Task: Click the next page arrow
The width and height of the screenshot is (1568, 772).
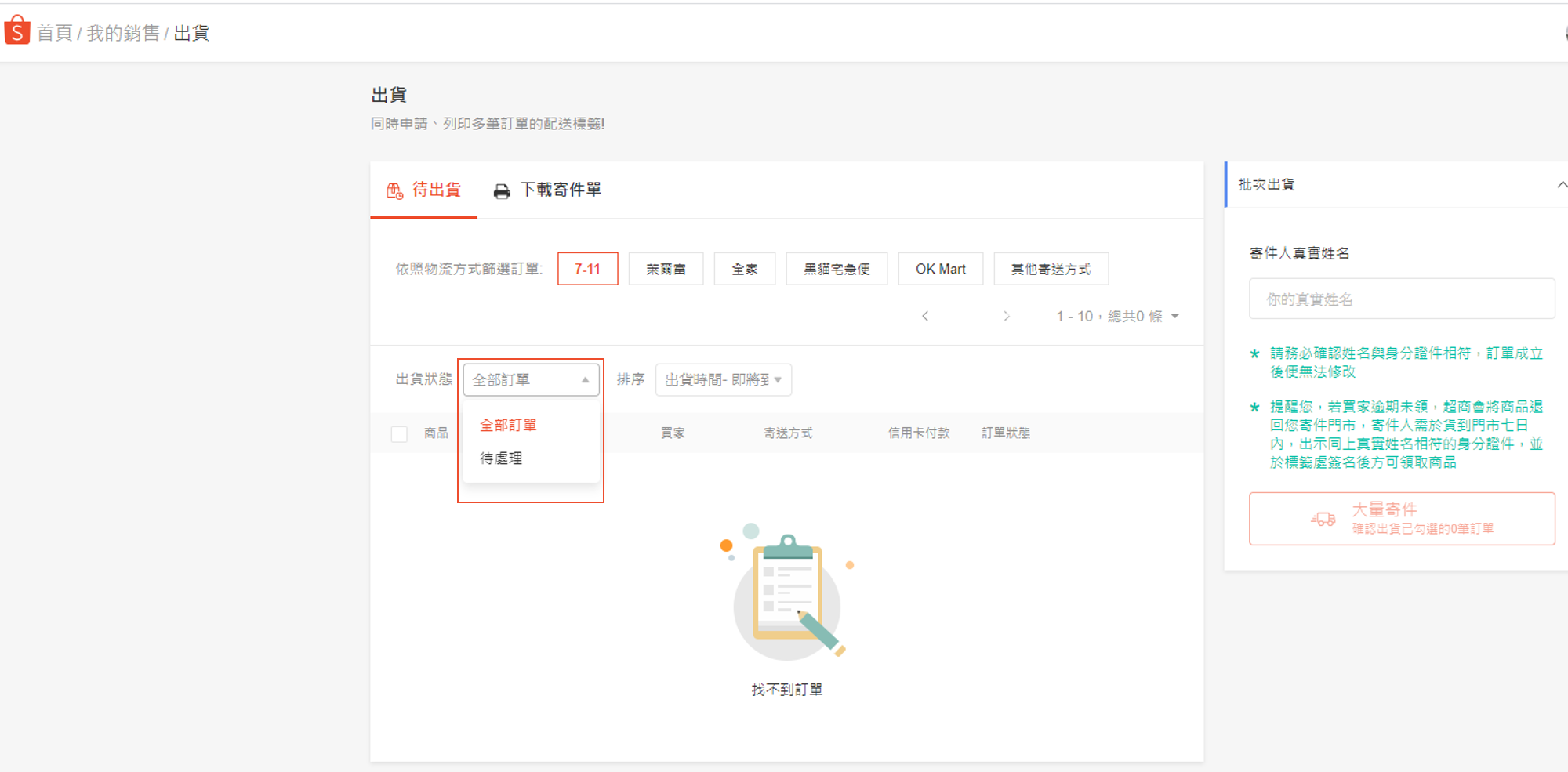Action: [x=1007, y=316]
